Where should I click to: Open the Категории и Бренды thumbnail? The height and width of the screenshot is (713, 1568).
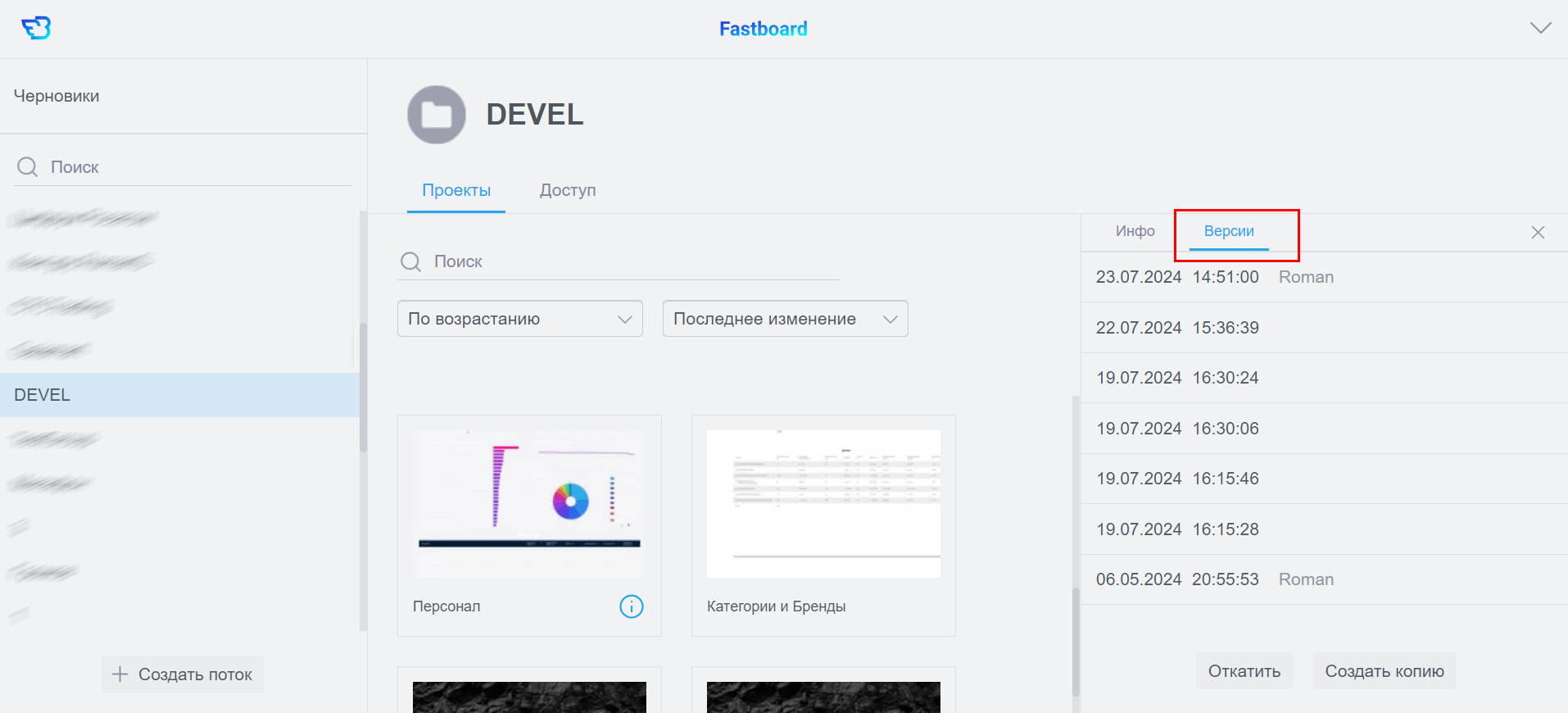(823, 503)
